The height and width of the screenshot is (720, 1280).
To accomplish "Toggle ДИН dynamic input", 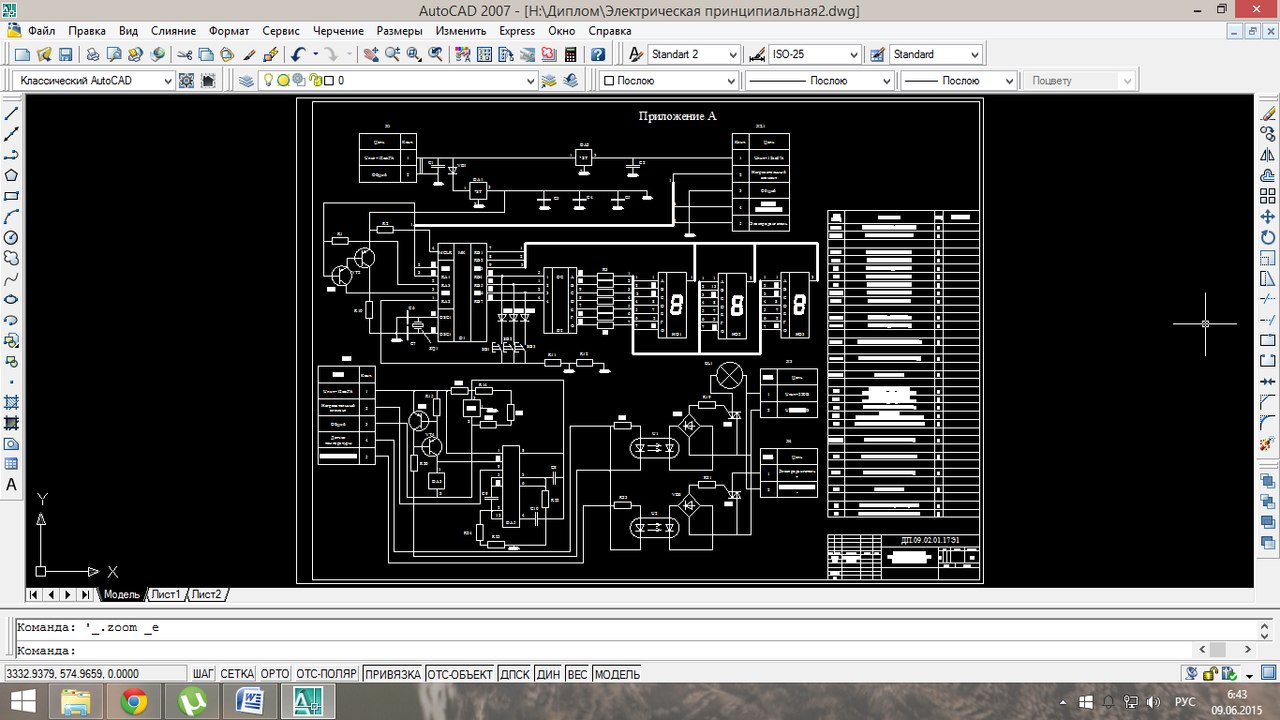I will click(x=548, y=674).
